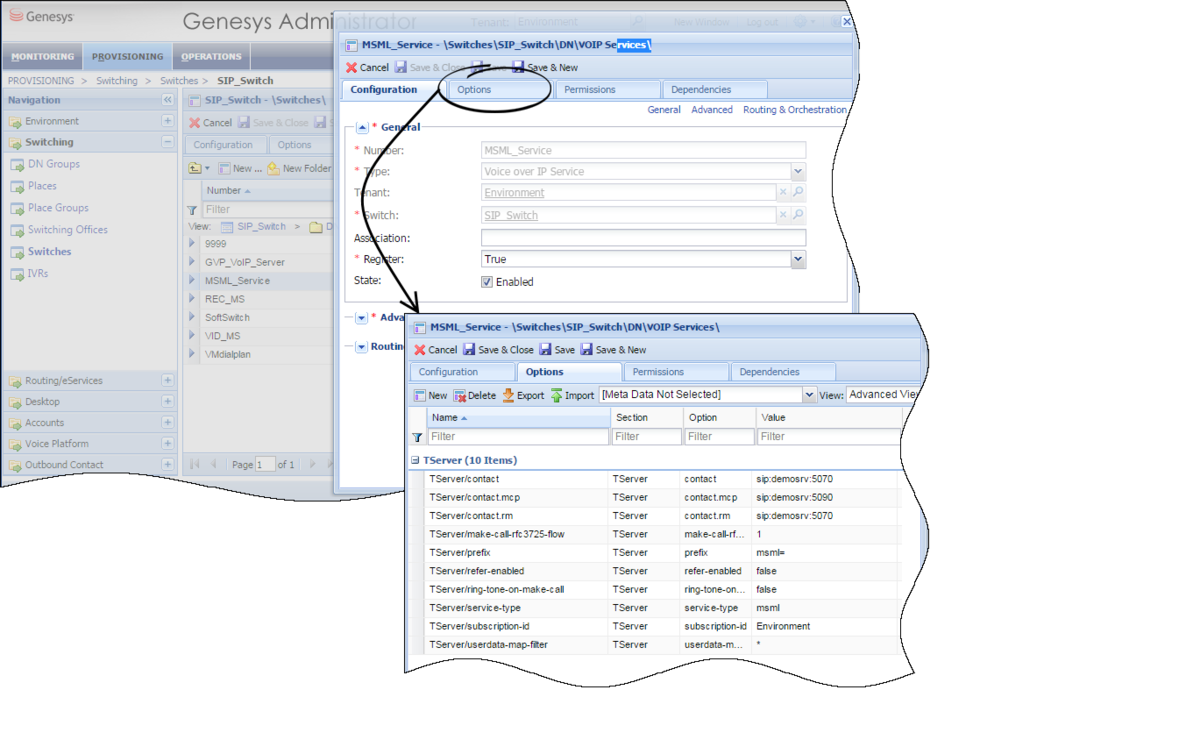1200x754 pixels.
Task: Click the funnel filter icon in SIP_Switch list
Action: click(x=193, y=210)
